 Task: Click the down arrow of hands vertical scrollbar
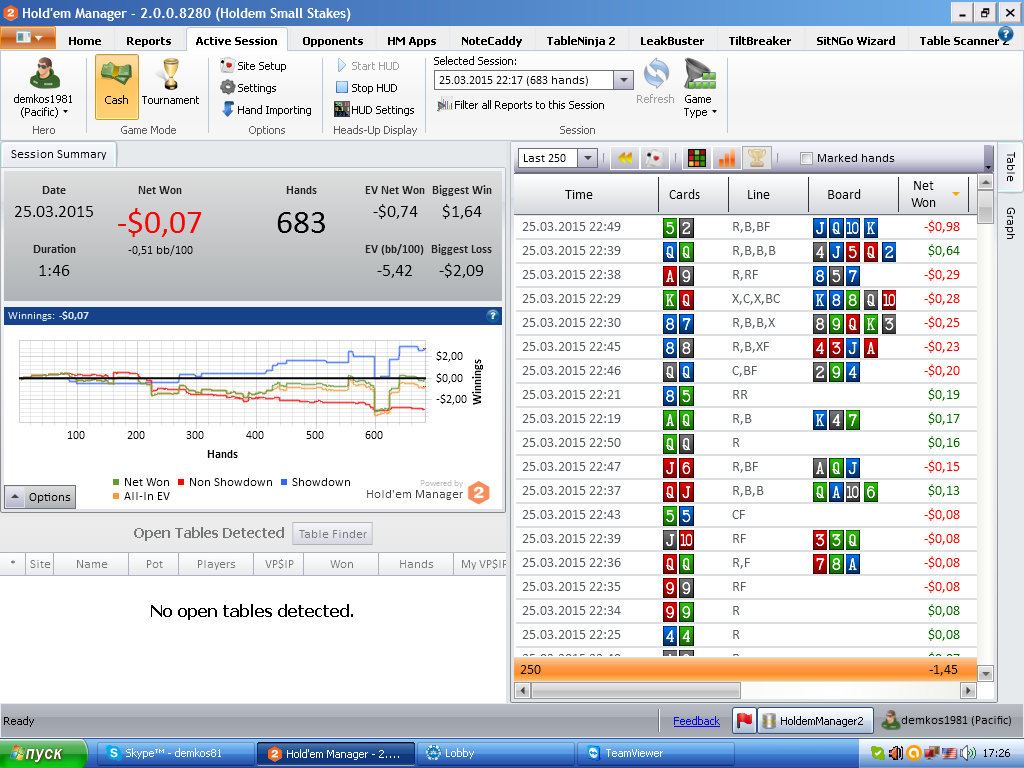tap(985, 673)
